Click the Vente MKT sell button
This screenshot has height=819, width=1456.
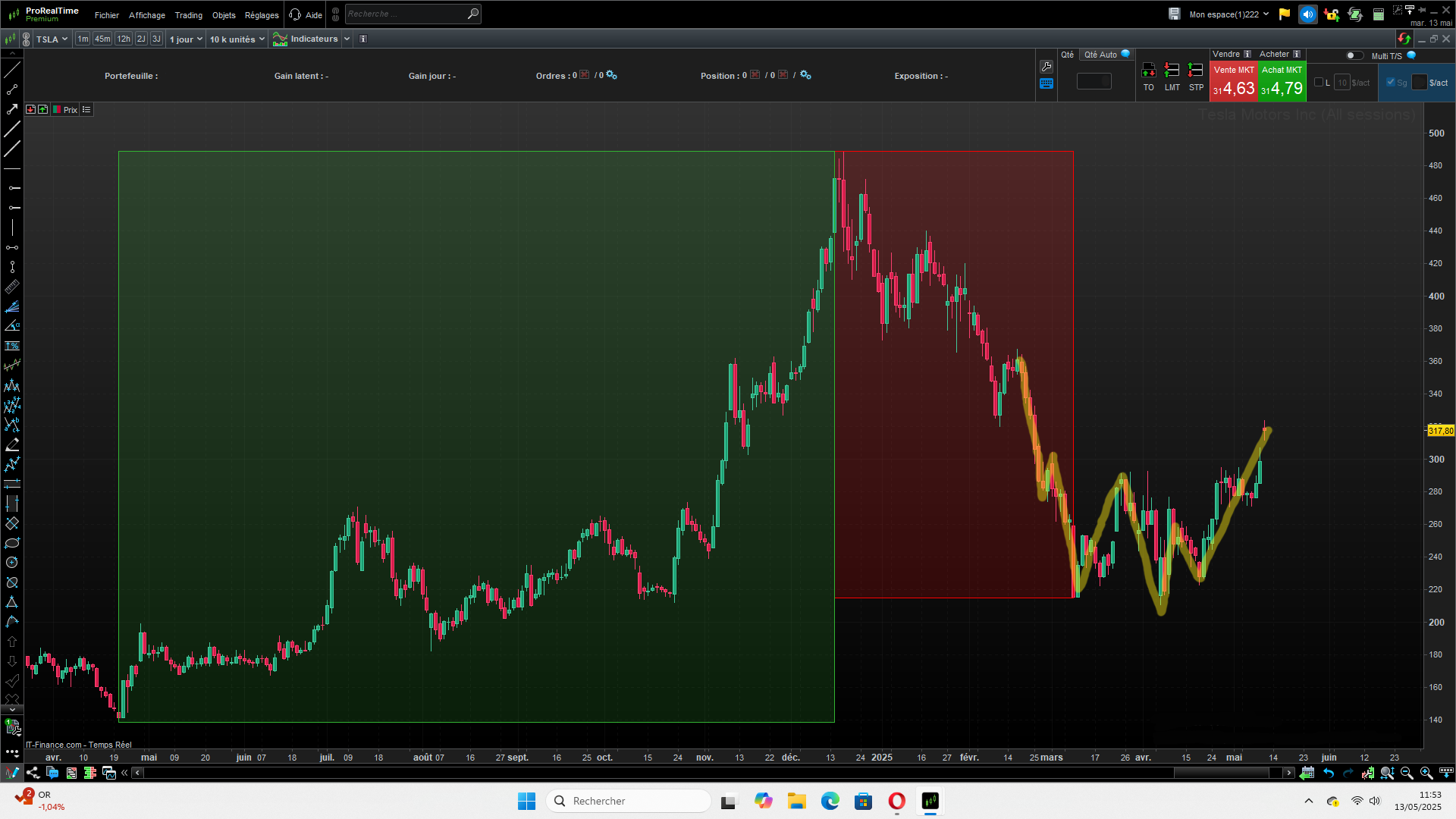click(1234, 82)
